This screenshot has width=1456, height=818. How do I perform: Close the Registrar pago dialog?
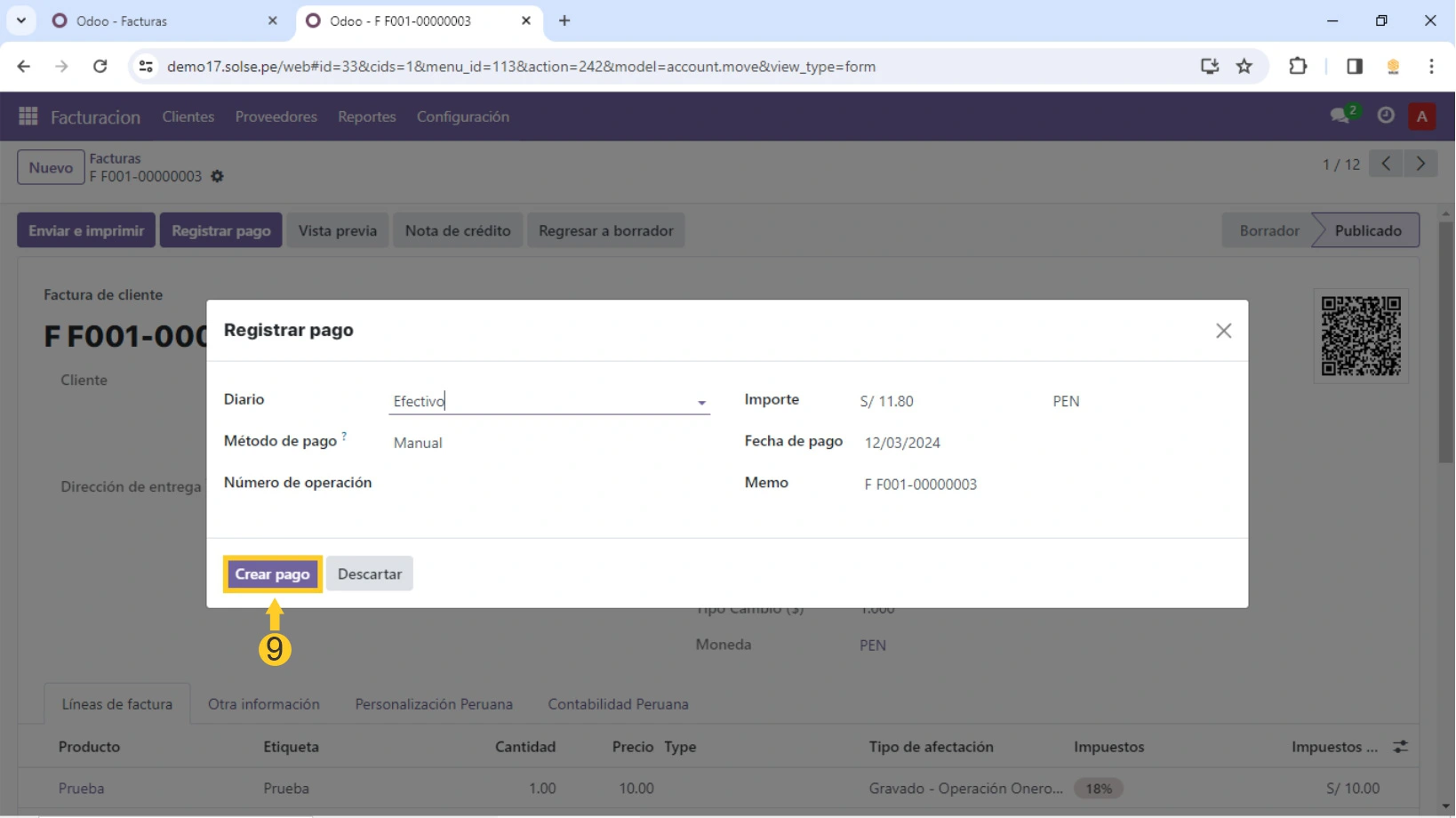(x=1223, y=331)
